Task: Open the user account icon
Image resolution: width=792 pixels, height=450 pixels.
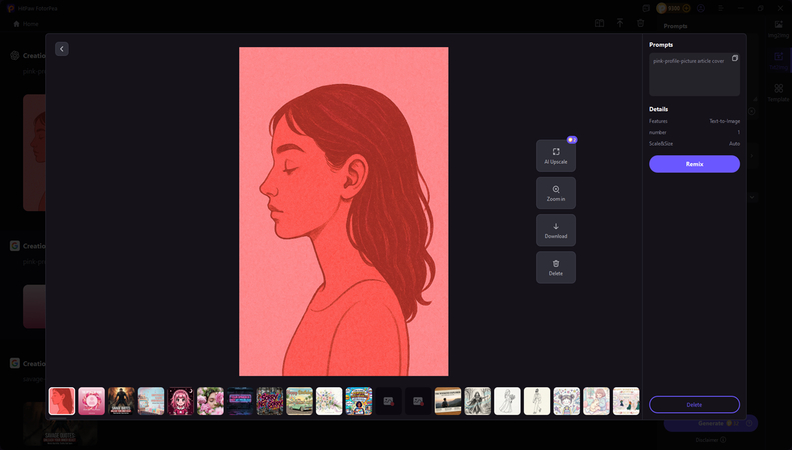Action: pyautogui.click(x=702, y=8)
